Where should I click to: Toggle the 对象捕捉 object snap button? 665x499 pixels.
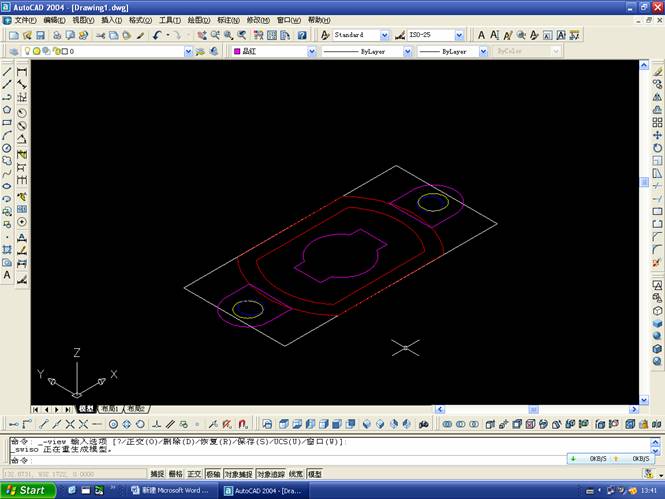pos(237,474)
